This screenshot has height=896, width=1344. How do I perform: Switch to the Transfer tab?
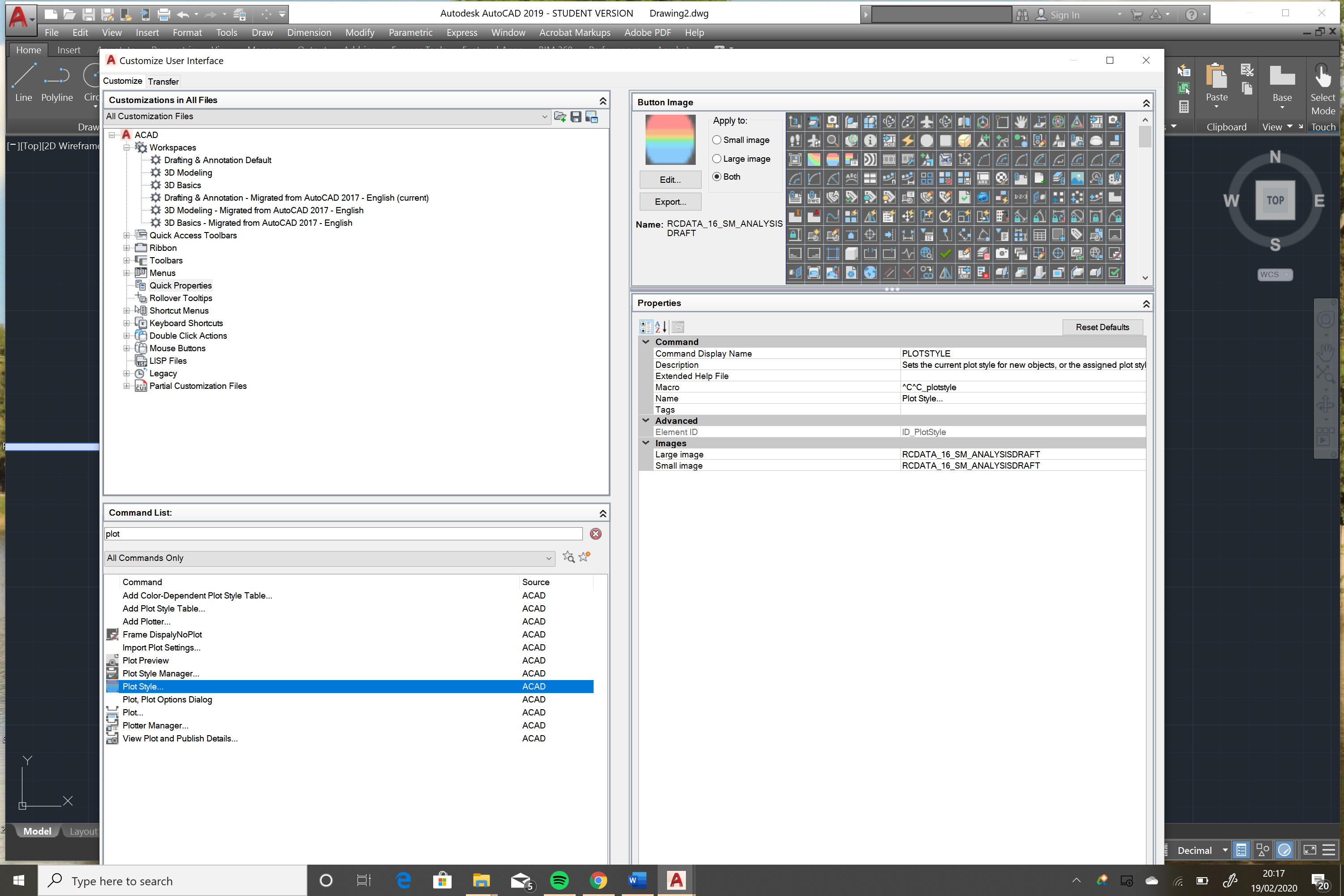coord(163,82)
